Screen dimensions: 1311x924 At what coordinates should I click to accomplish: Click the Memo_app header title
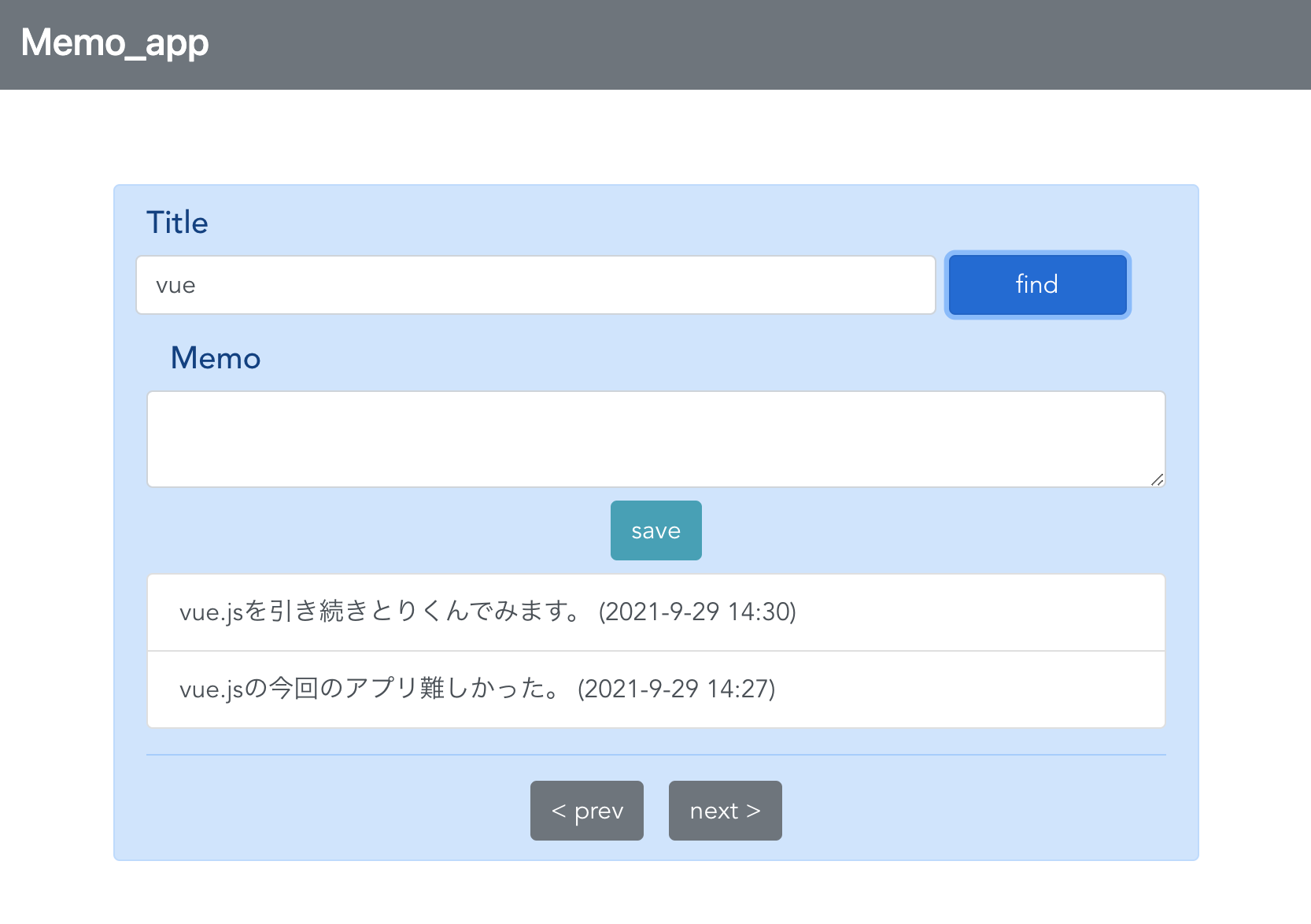point(115,43)
